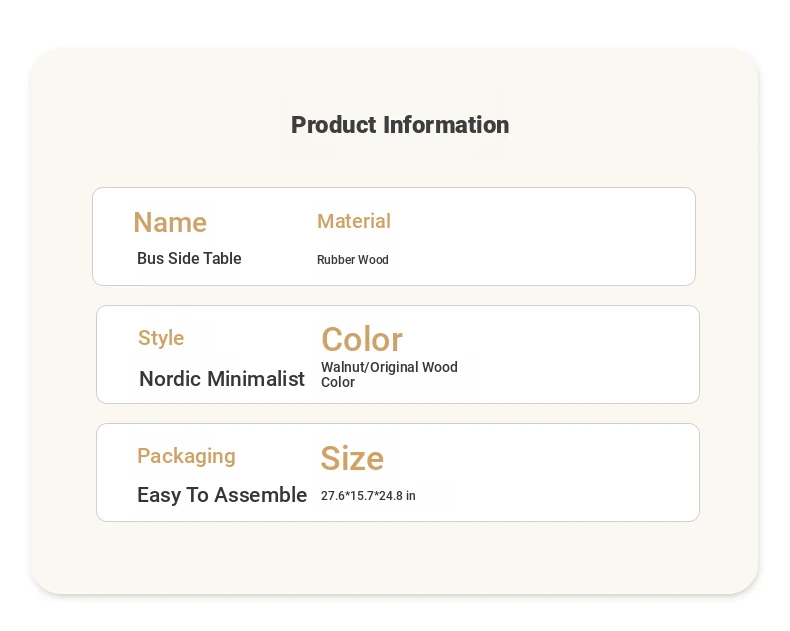Select the Color heading
The width and height of the screenshot is (790, 631).
362,339
